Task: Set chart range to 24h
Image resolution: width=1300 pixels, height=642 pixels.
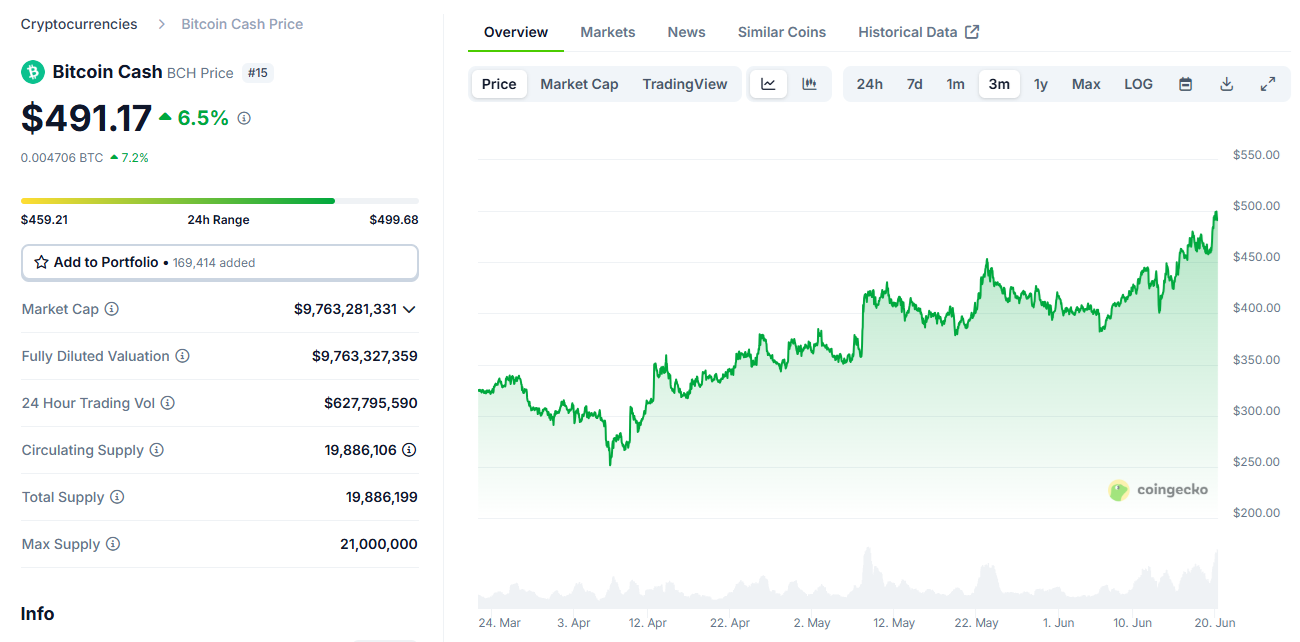Action: click(x=870, y=84)
